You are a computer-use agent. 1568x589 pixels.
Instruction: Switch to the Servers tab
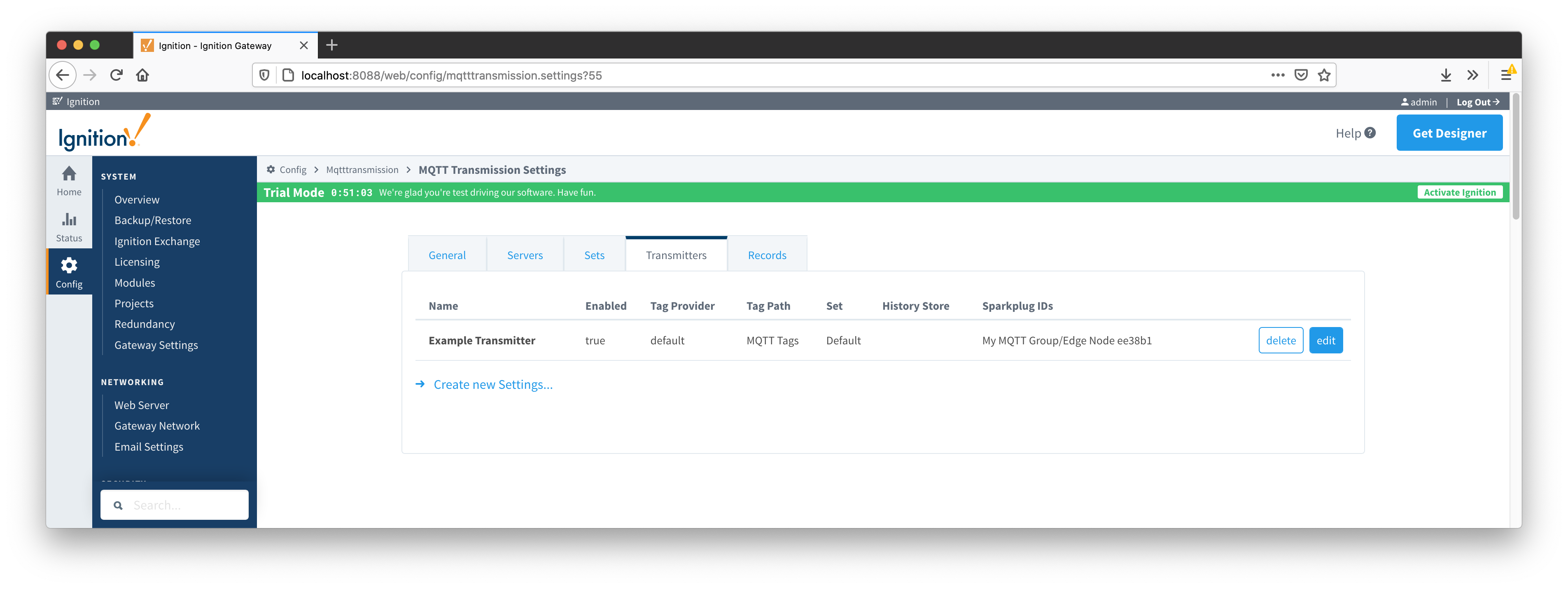click(525, 255)
